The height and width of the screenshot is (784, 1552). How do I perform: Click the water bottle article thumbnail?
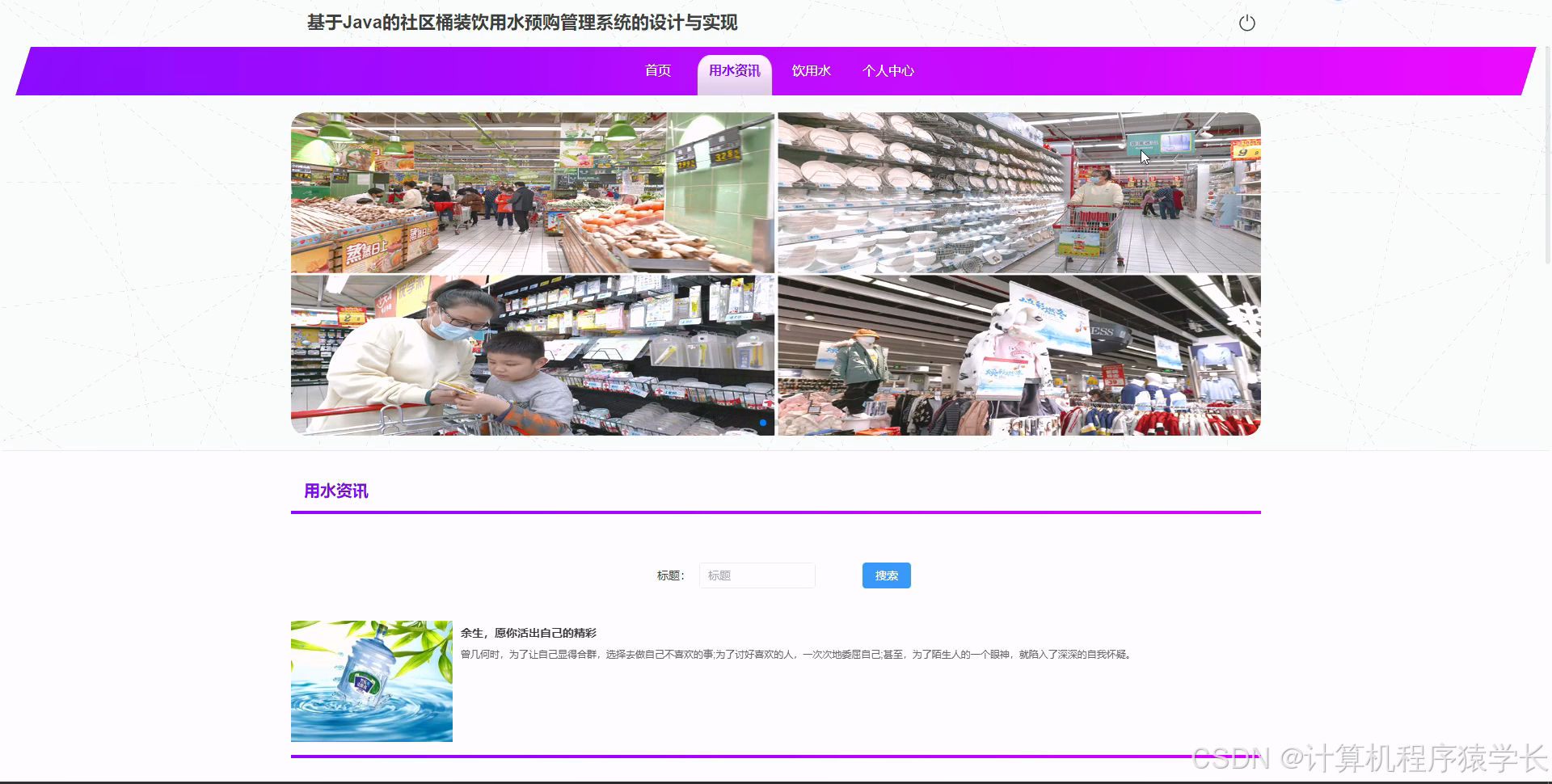[x=371, y=681]
